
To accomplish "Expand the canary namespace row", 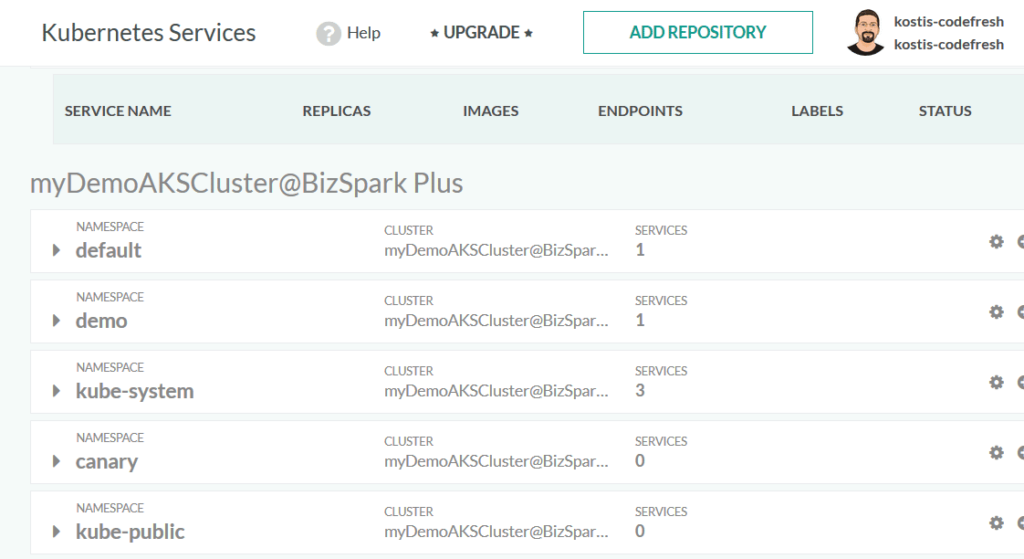I will point(57,462).
